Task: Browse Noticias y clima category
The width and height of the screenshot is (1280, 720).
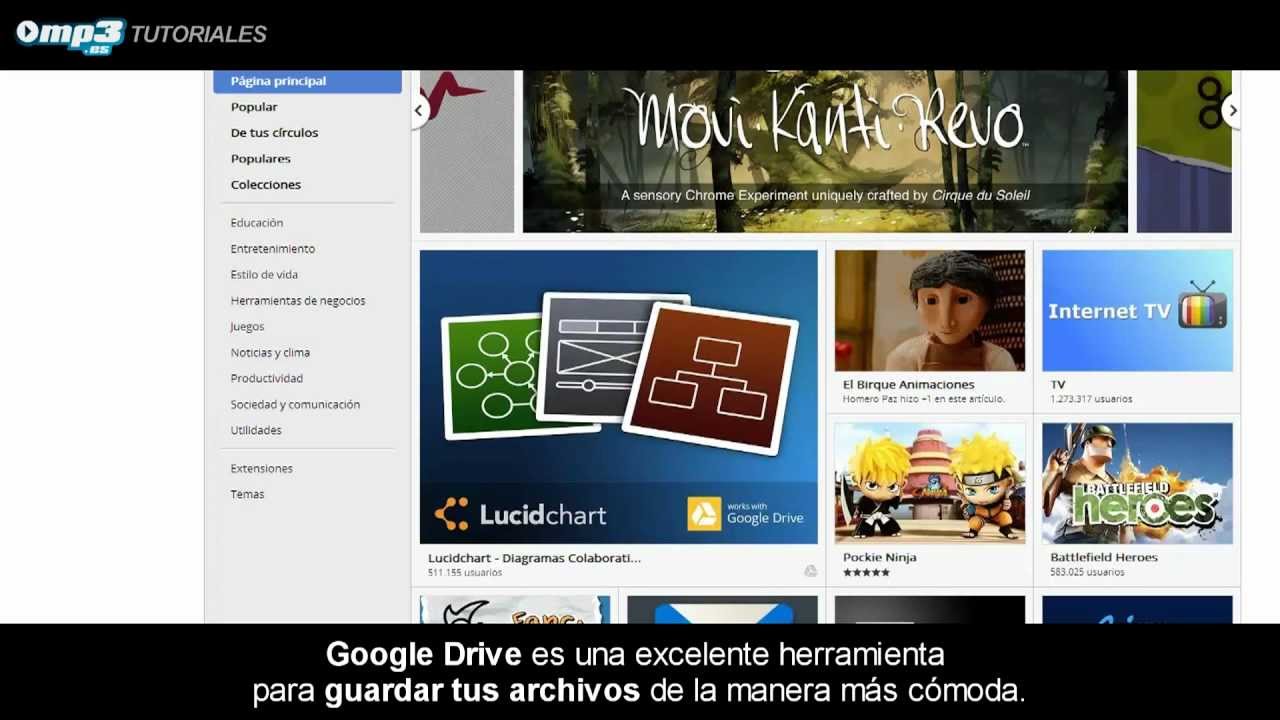Action: click(270, 353)
